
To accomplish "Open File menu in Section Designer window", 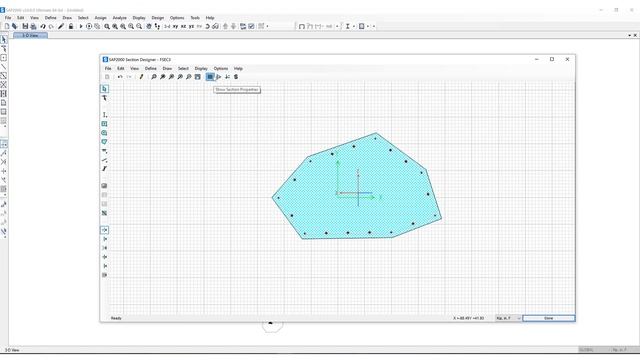I will pos(108,69).
